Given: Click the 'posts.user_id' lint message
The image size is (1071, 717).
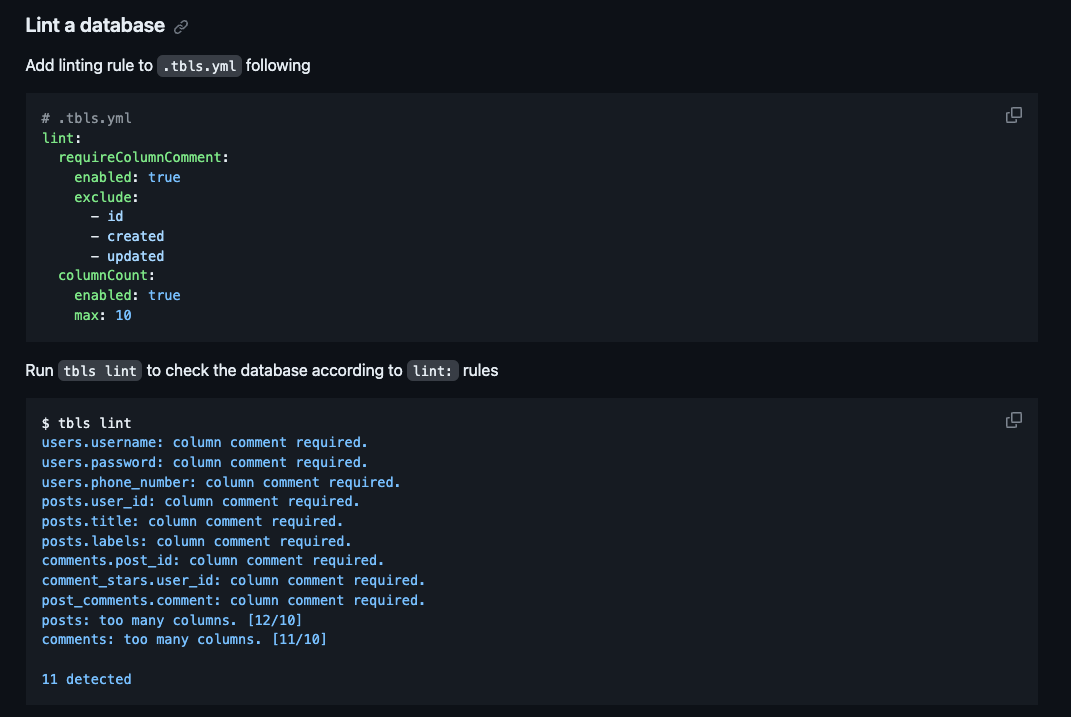Looking at the screenshot, I should click(201, 501).
